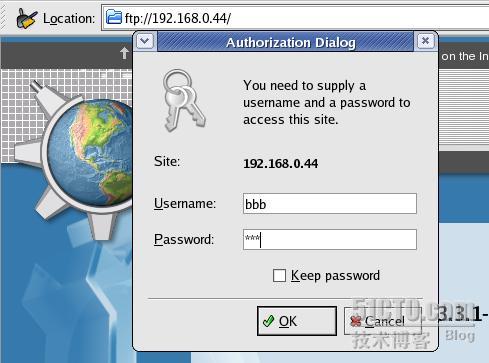The height and width of the screenshot is (363, 489).
Task: Click the up arrow in the background page
Action: click(x=124, y=53)
